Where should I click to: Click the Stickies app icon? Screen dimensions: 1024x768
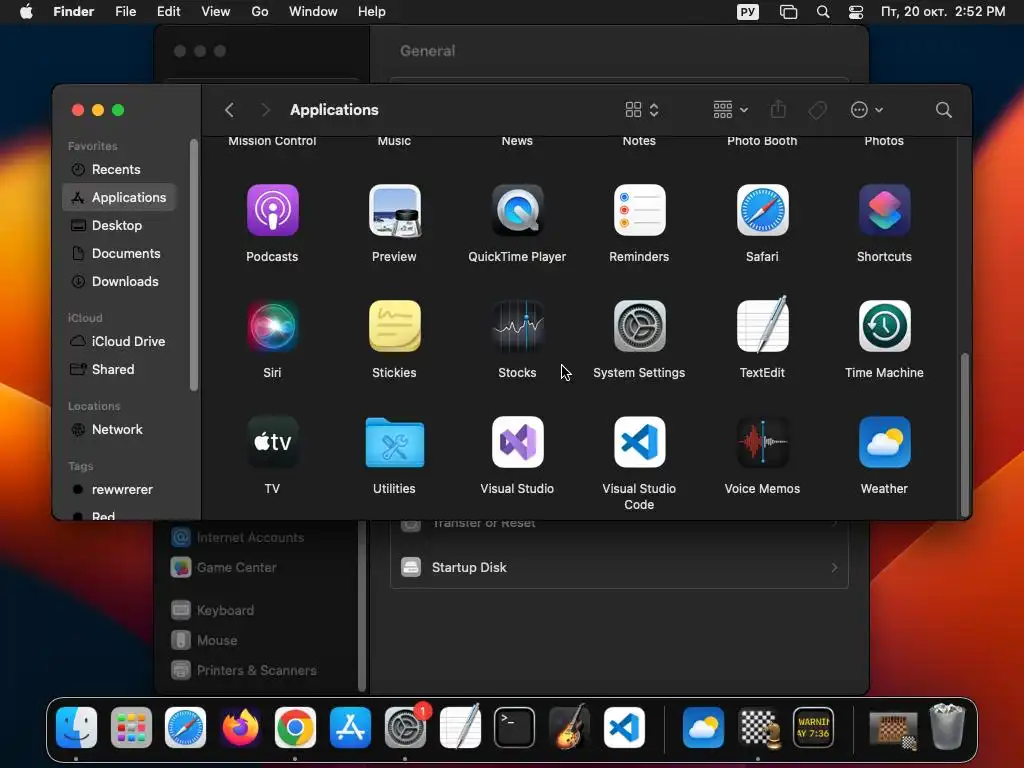(x=394, y=326)
